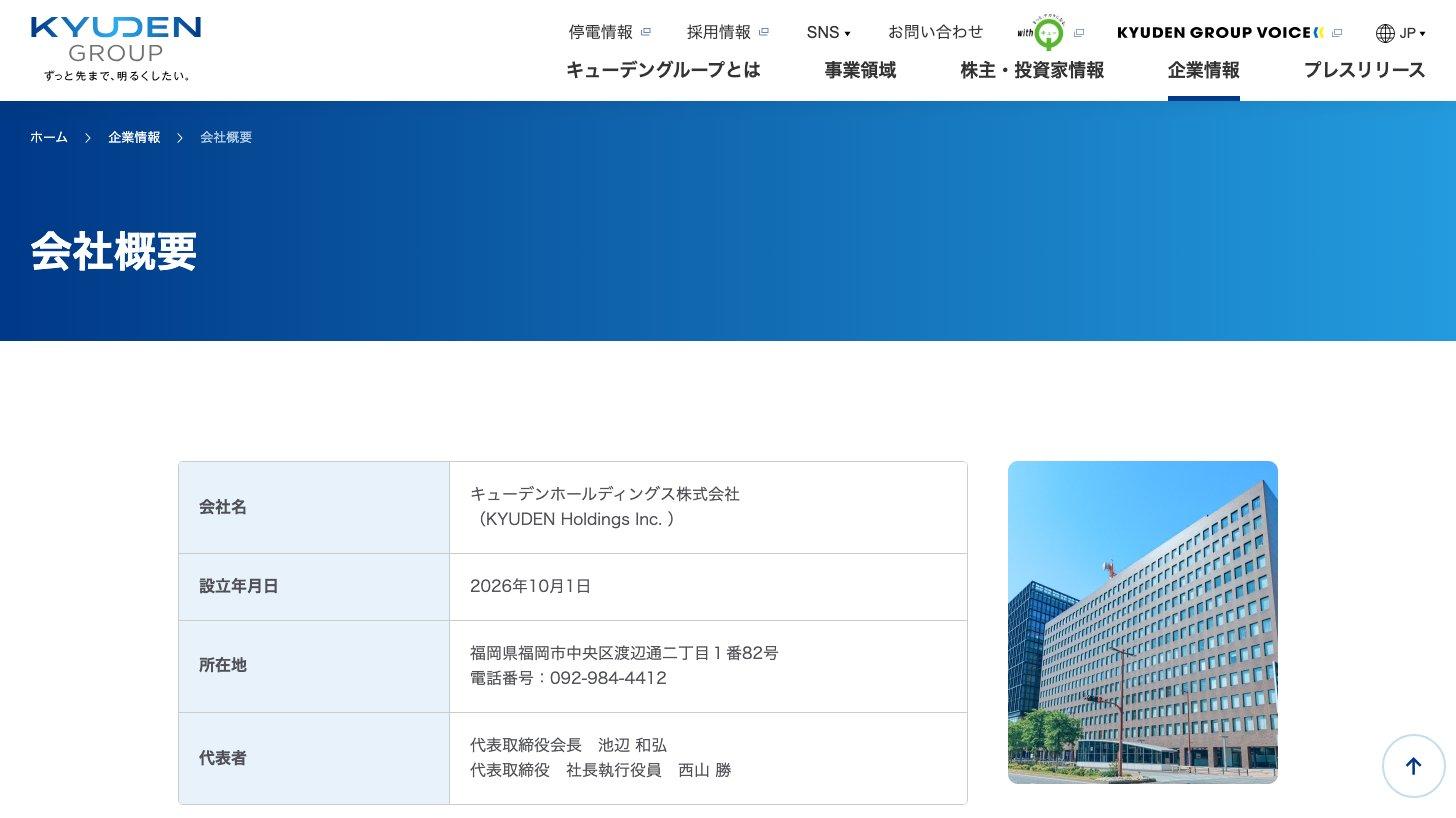
Task: Click ホーム breadcrumb link
Action: [x=49, y=137]
